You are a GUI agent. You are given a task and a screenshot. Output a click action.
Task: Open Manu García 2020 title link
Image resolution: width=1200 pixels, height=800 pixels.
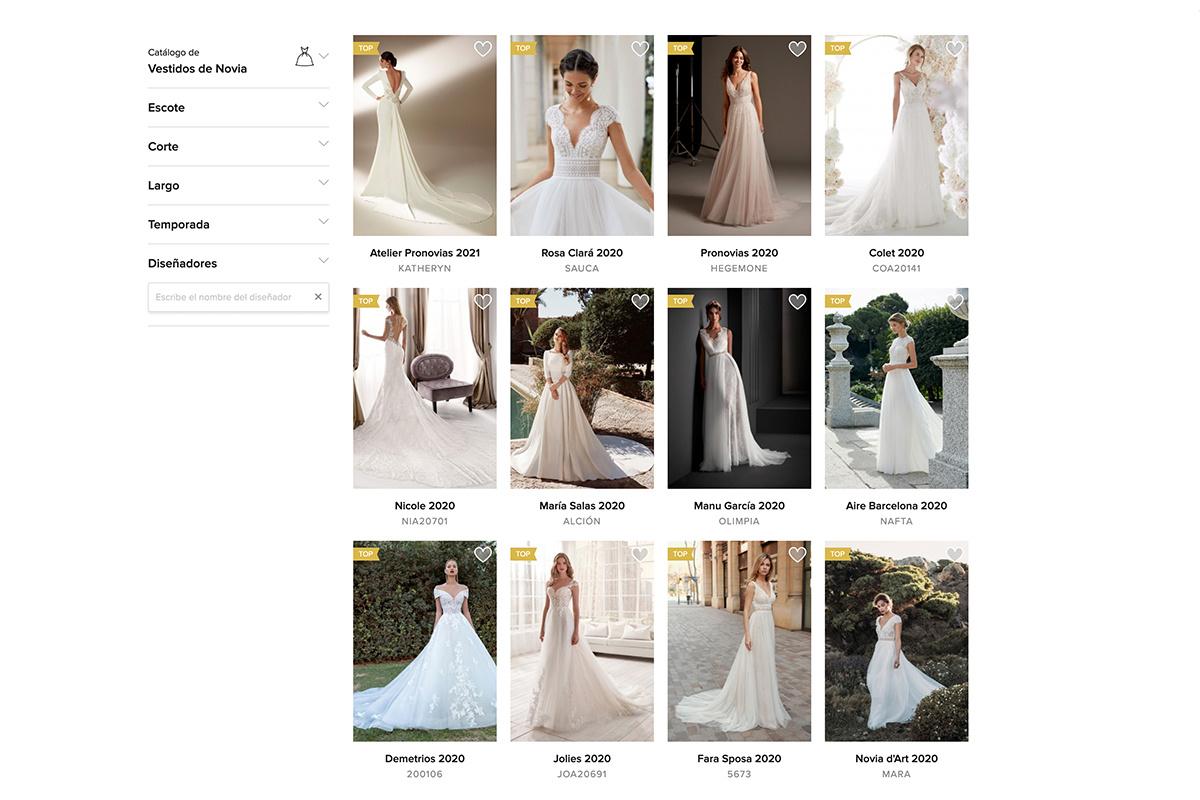point(739,506)
